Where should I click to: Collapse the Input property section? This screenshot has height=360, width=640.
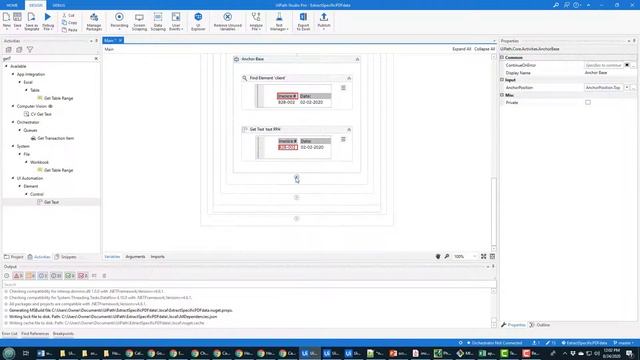pos(502,80)
